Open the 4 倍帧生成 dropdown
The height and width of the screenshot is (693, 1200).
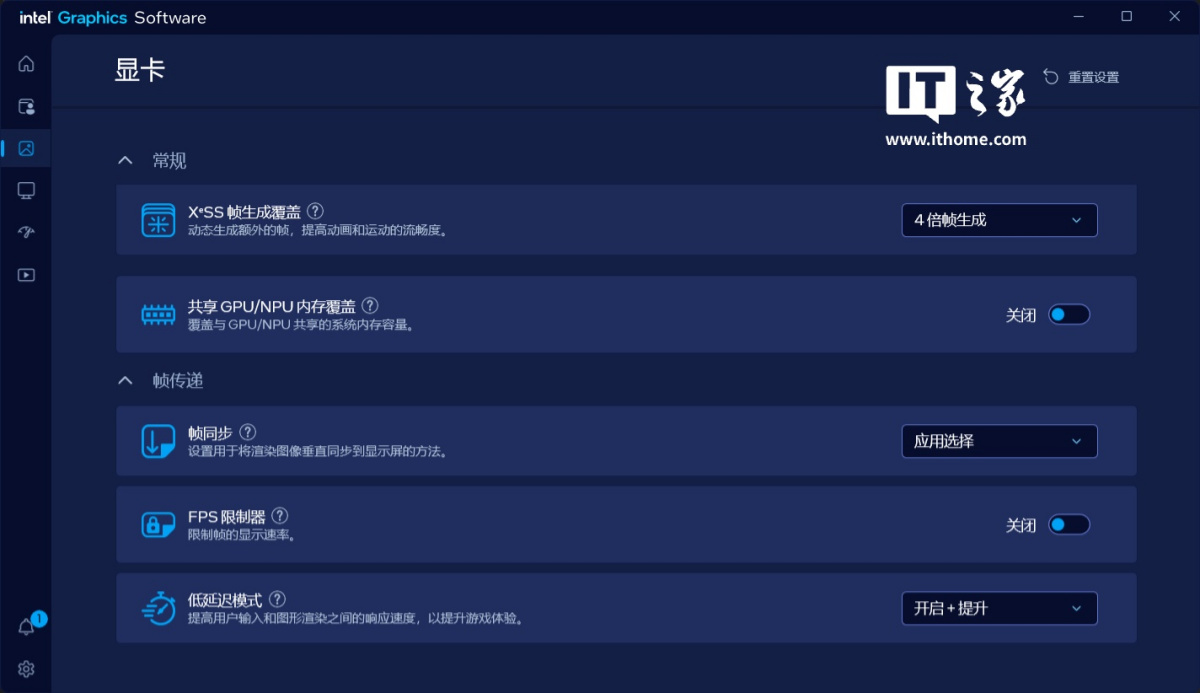[x=999, y=220]
